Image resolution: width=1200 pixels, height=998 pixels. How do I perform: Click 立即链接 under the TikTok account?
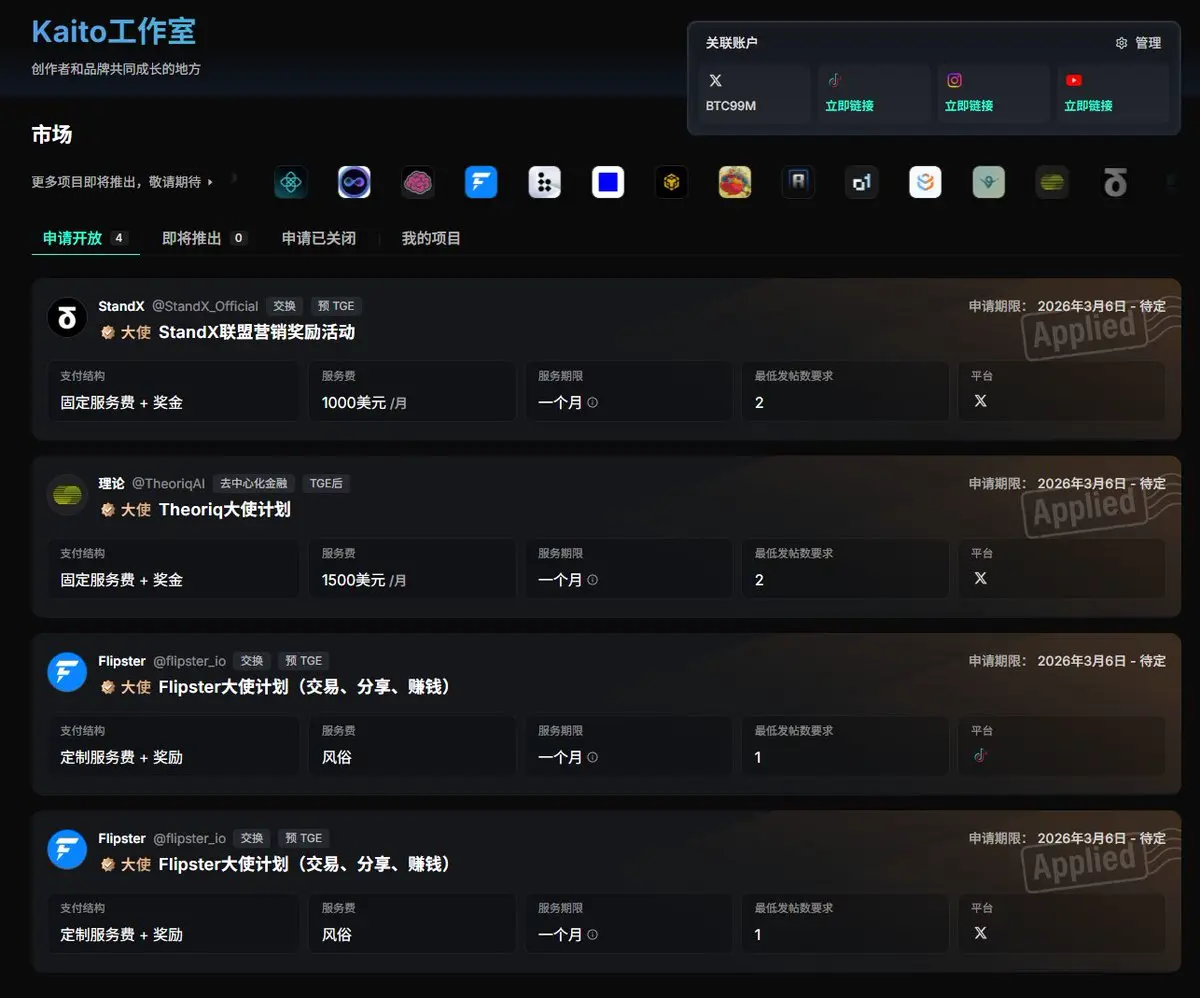(849, 105)
